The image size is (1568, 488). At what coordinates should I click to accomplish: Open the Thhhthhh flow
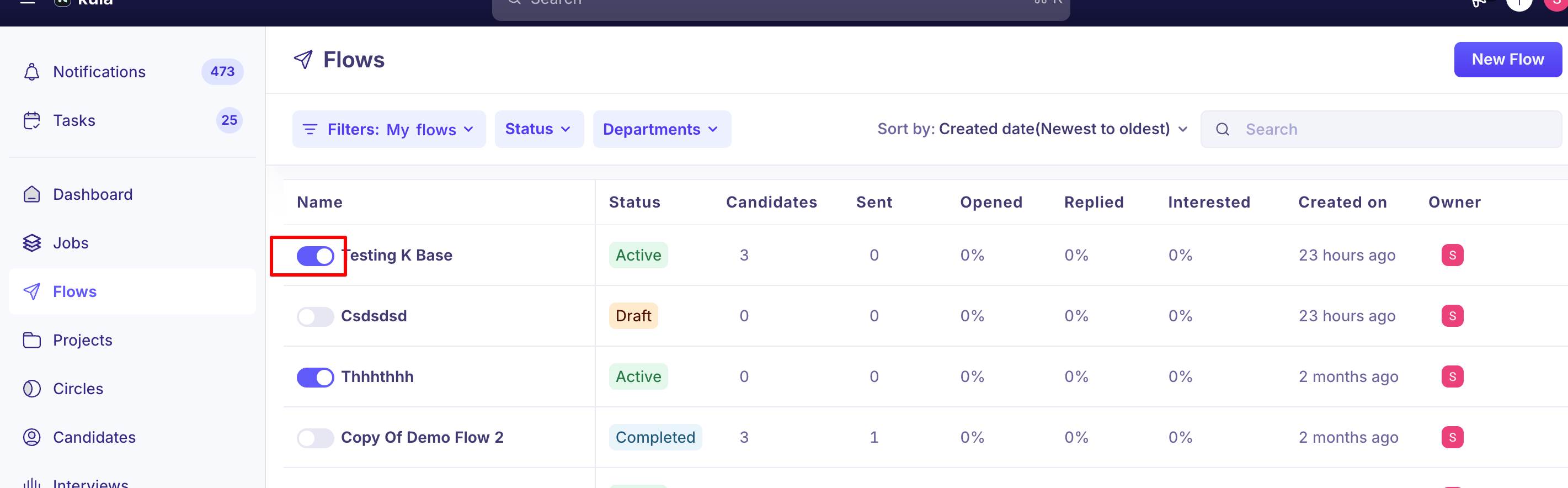pos(377,376)
